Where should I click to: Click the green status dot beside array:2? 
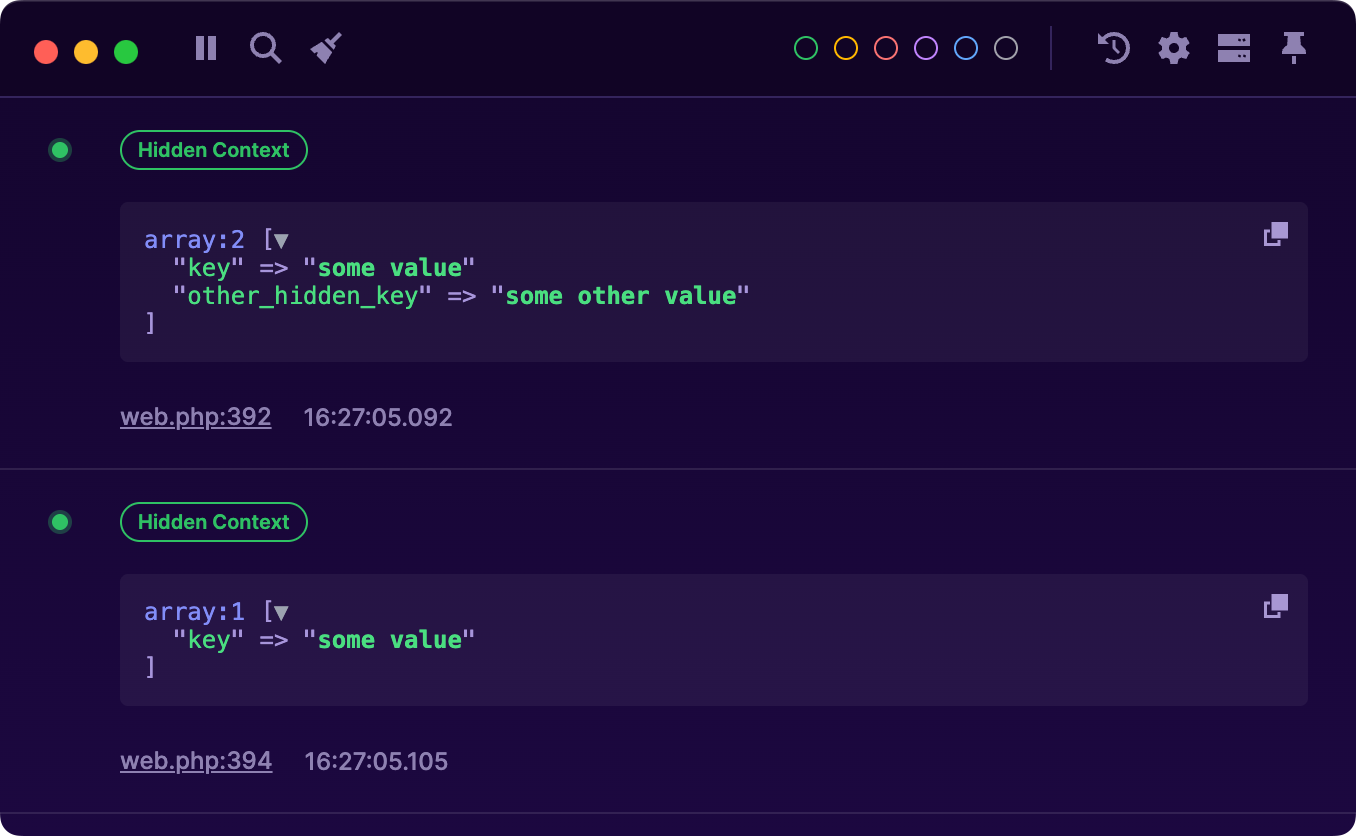60,149
